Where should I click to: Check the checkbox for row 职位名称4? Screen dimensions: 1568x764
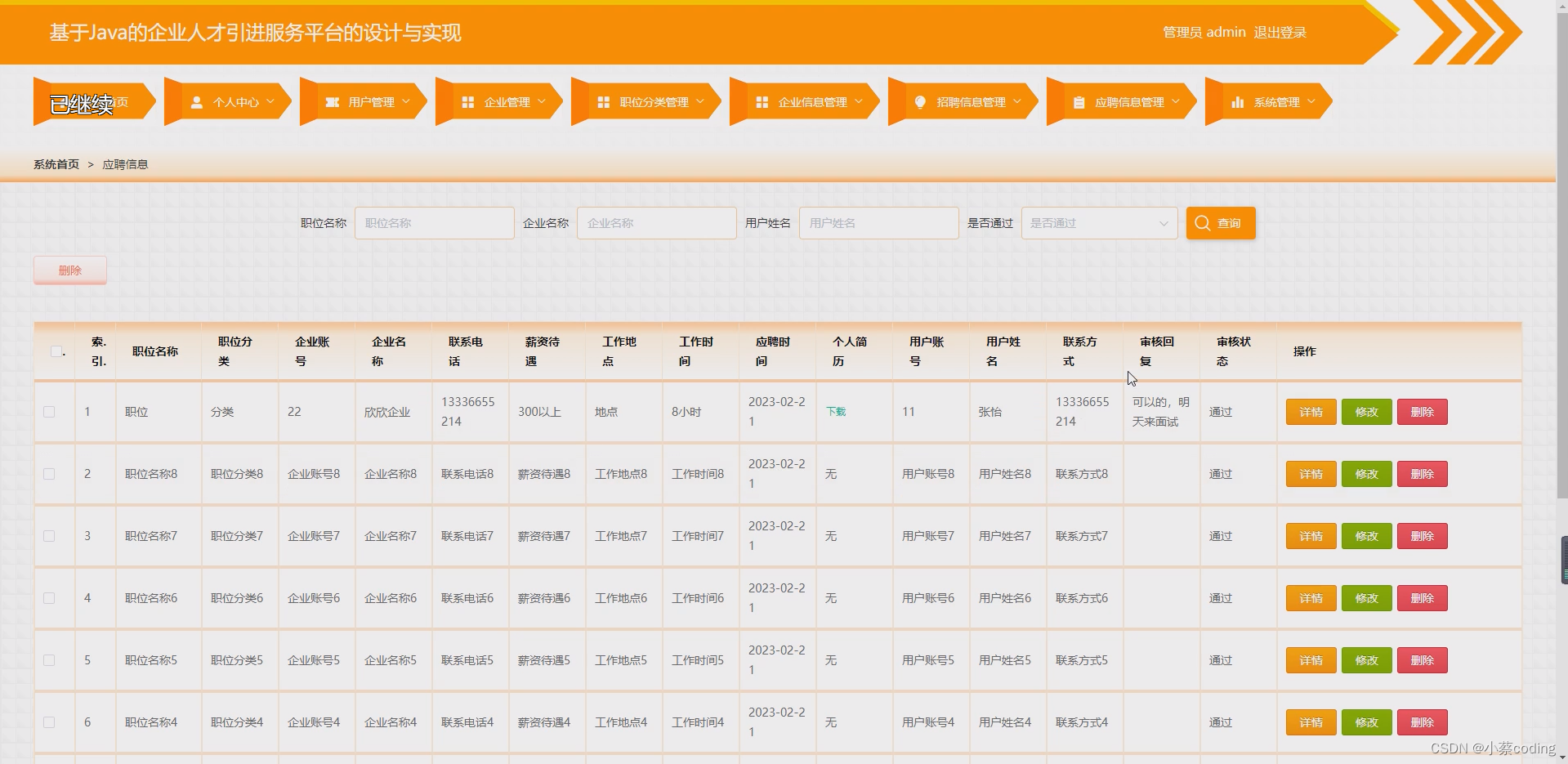49,722
